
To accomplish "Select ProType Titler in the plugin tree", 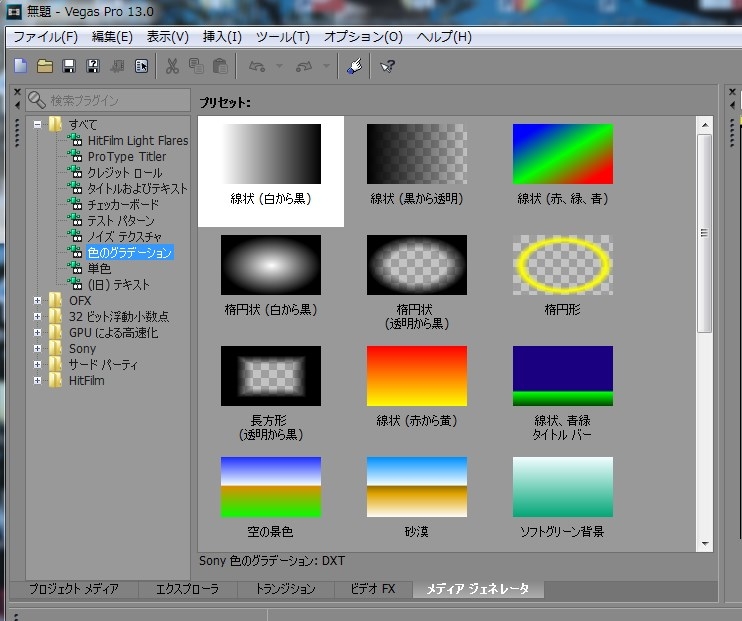I will point(126,157).
